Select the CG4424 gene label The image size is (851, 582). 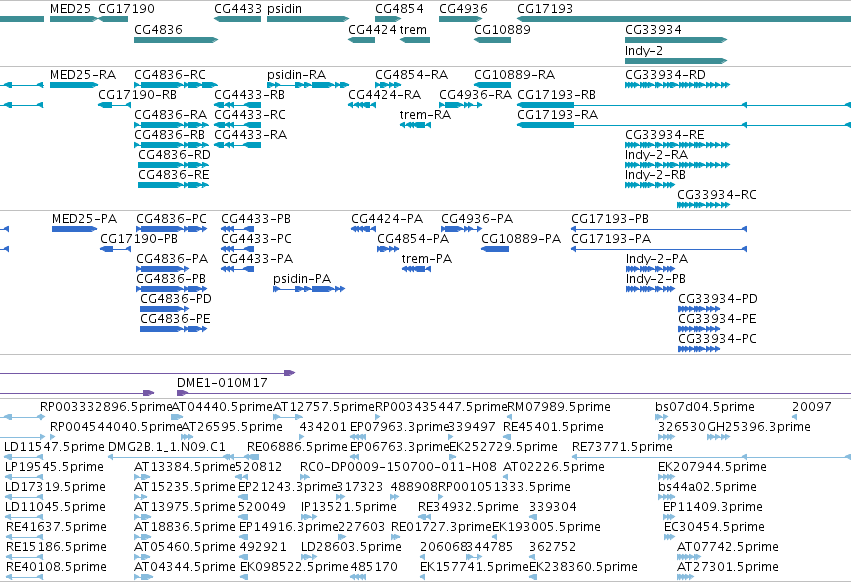point(372,29)
